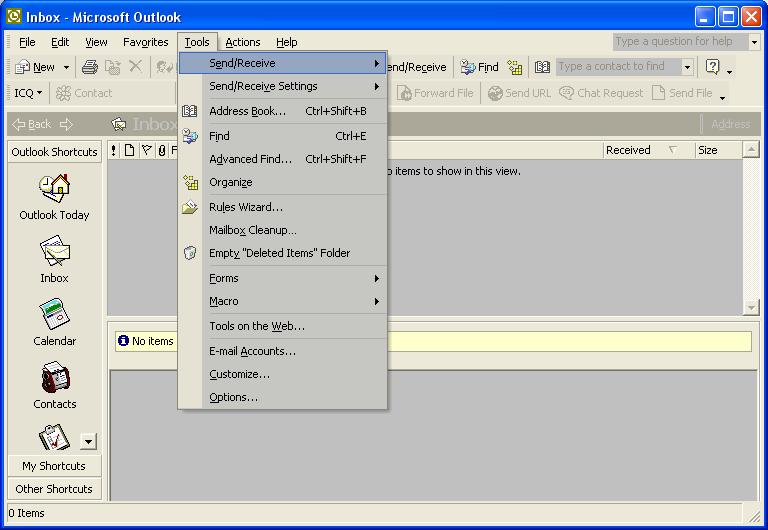This screenshot has width=768, height=530.
Task: Choose Find from Tools menu
Action: [x=283, y=136]
